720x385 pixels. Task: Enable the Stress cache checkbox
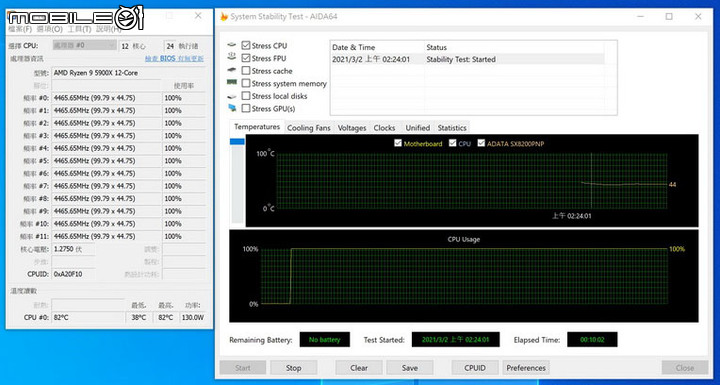pos(246,71)
